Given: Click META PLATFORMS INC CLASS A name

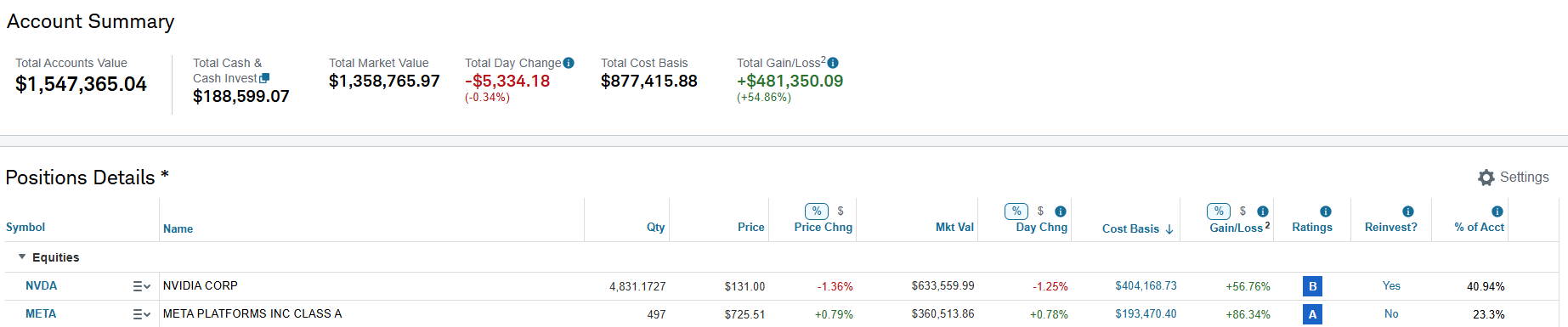Looking at the screenshot, I should coord(252,314).
